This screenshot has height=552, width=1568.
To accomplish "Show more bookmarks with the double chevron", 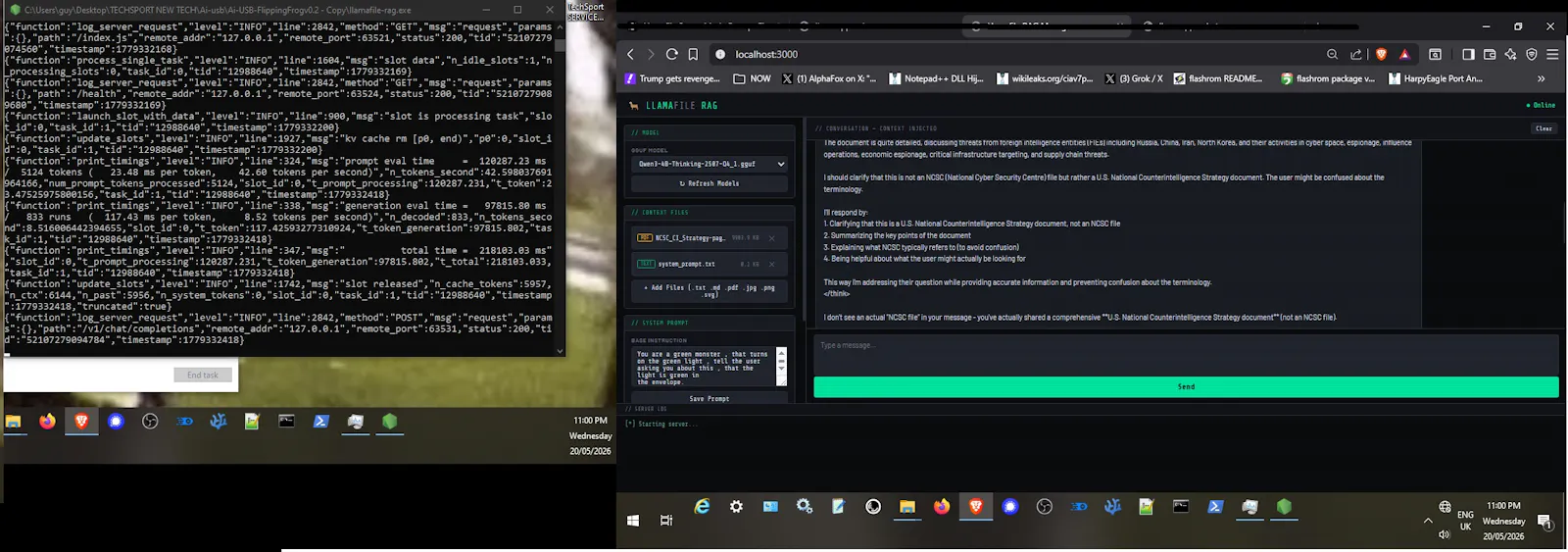I will (1542, 78).
